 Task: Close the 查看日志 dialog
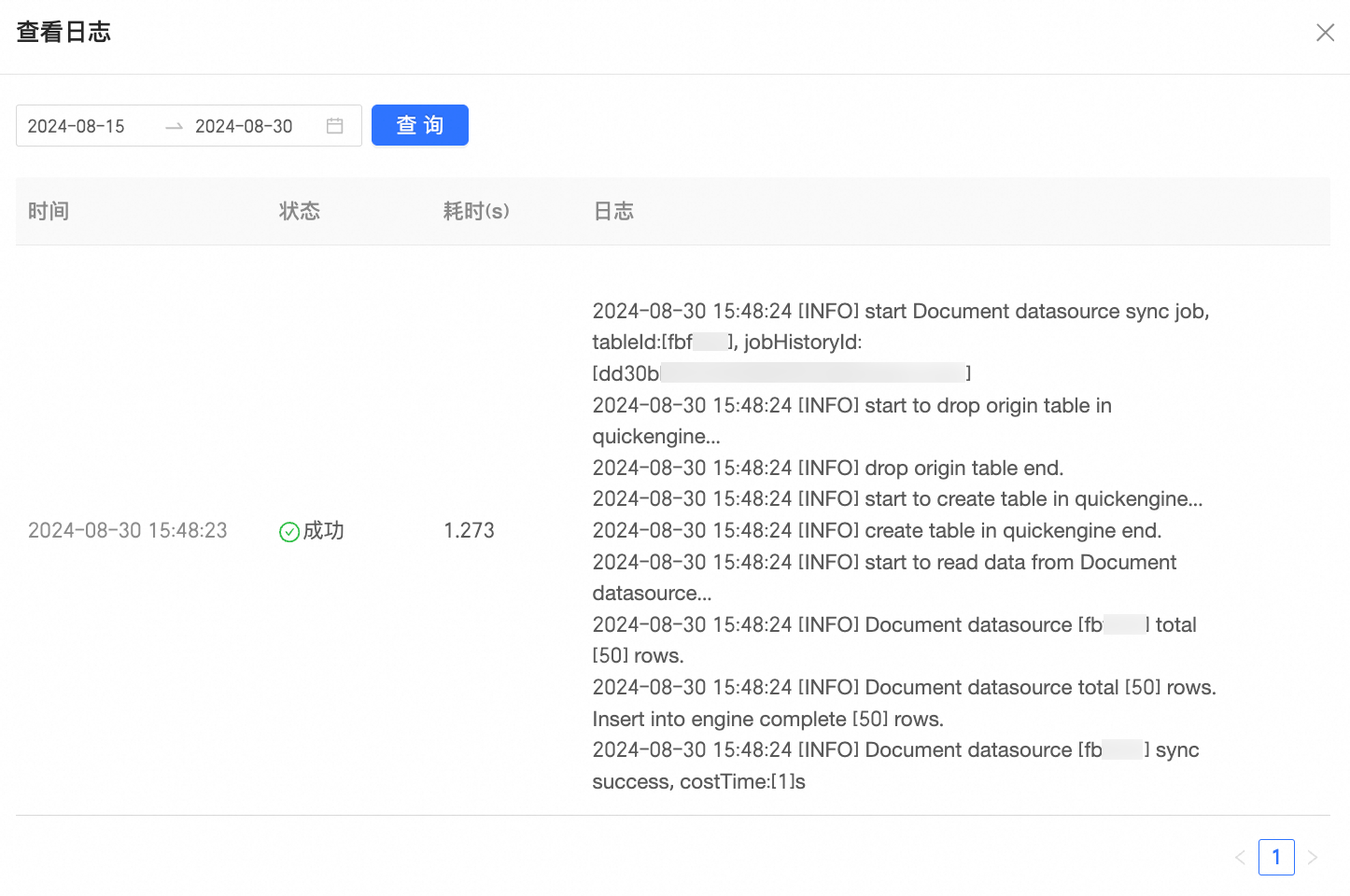point(1325,33)
